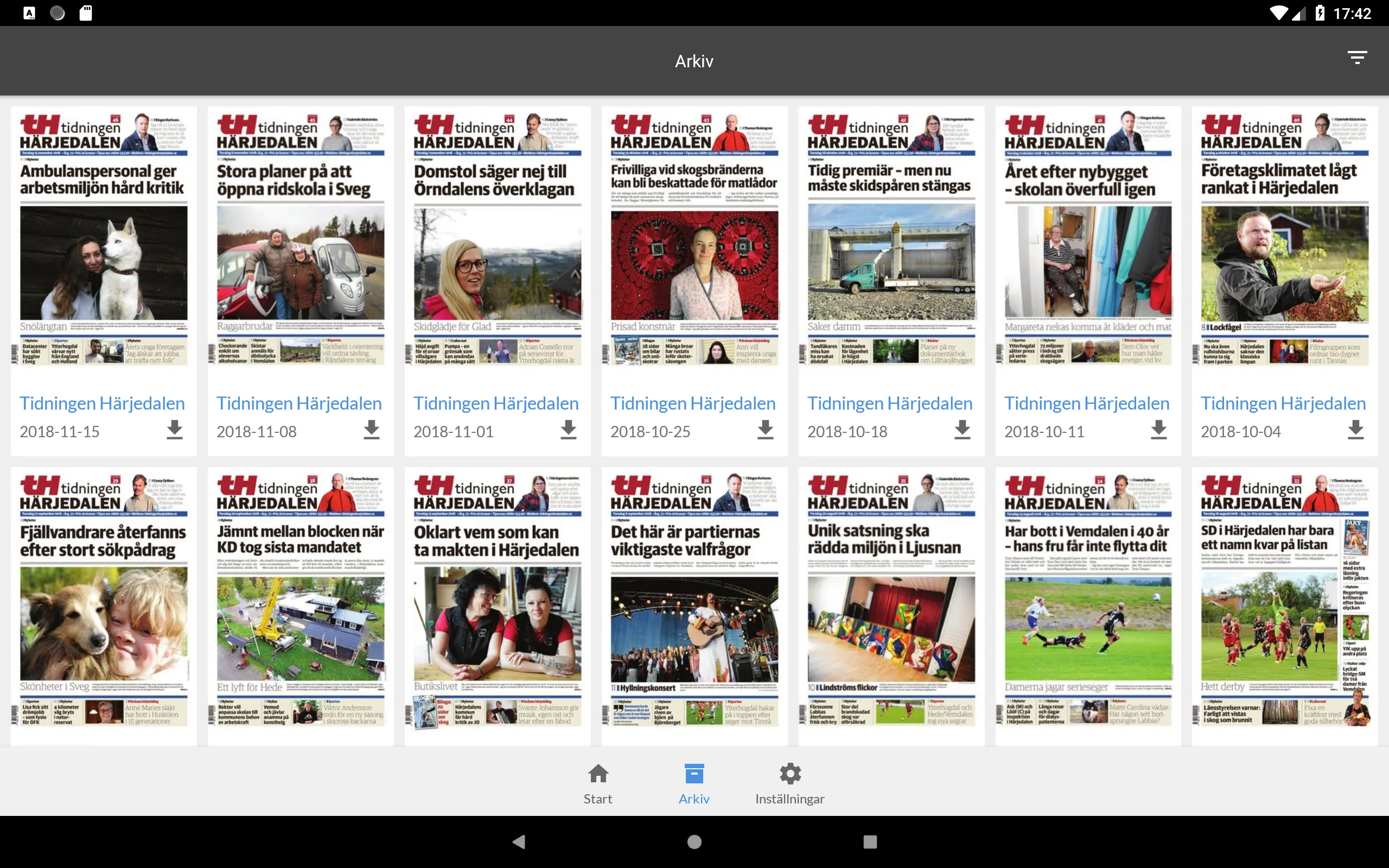Select the date text 2018-11-08
Viewport: 1389px width, 868px height.
point(257,432)
